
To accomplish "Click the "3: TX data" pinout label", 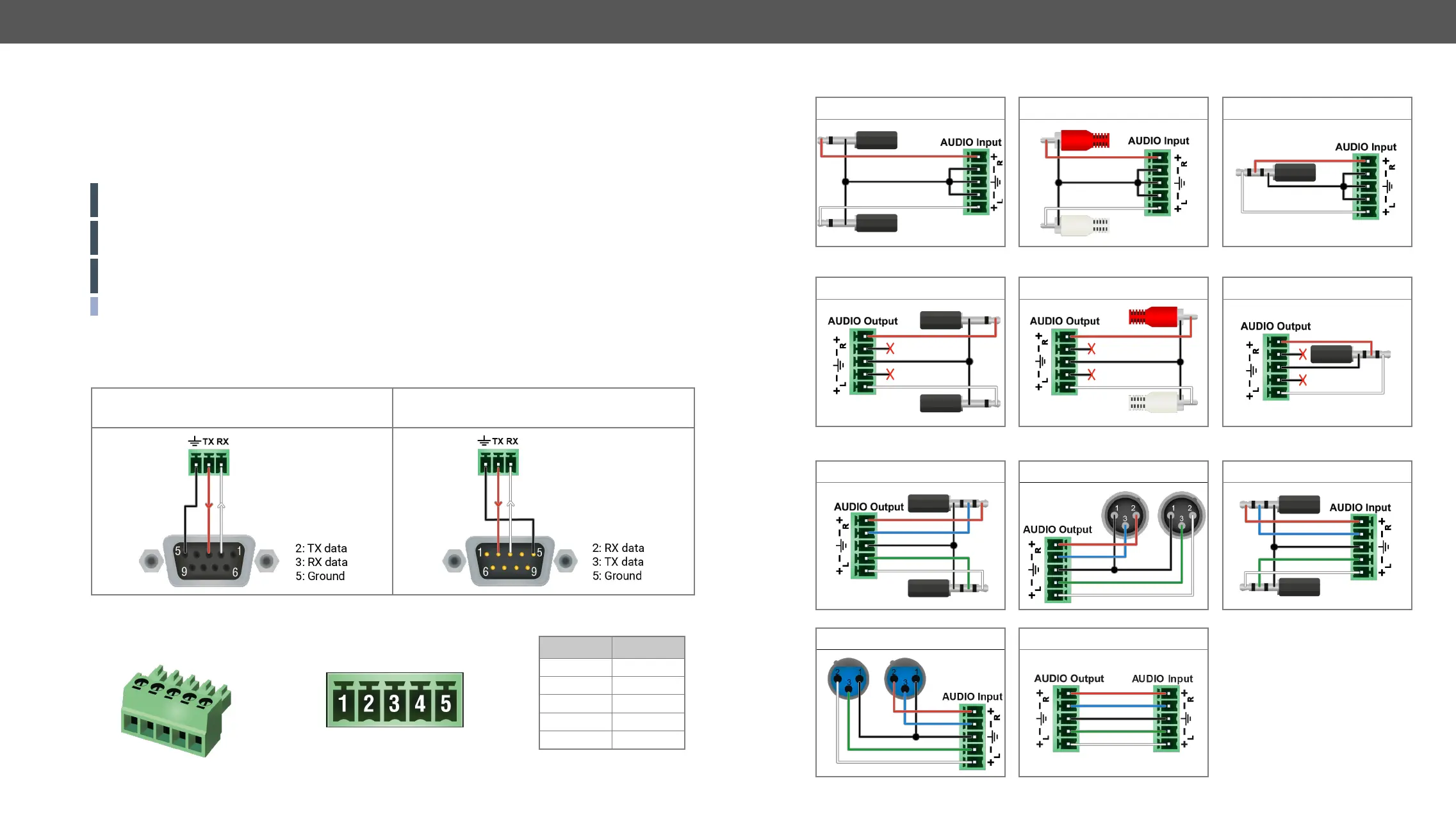I will [618, 562].
